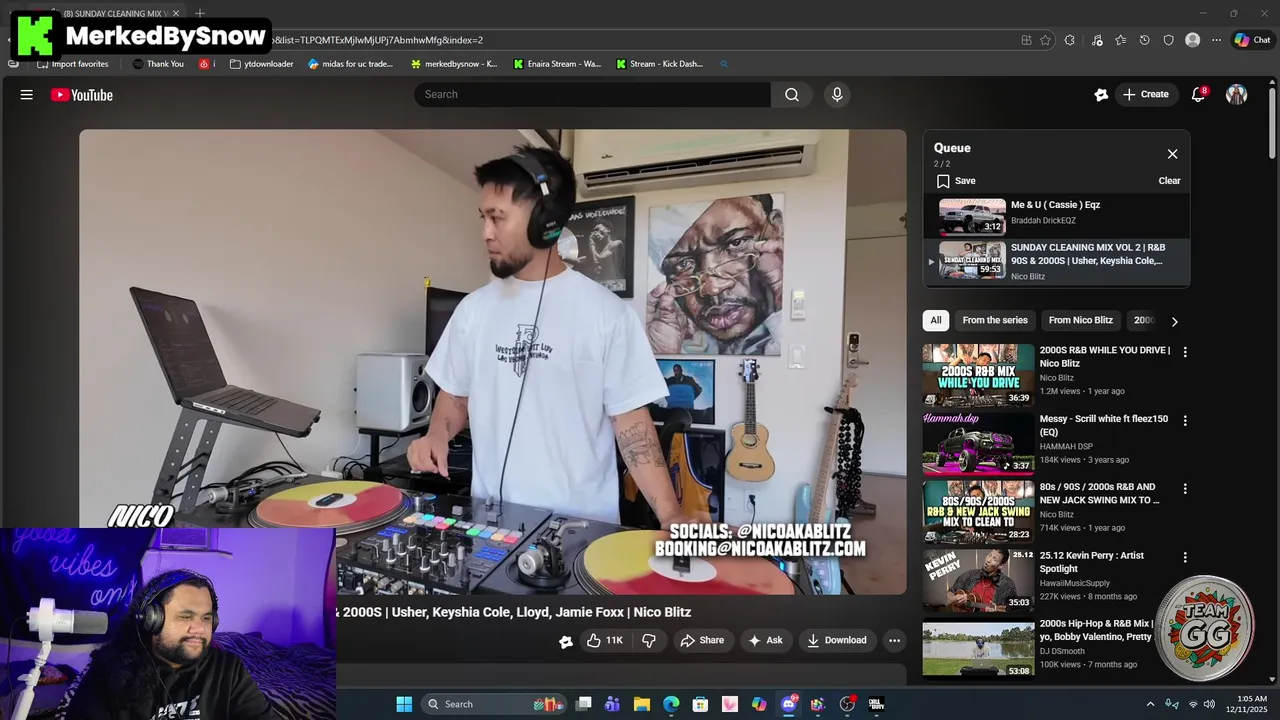The height and width of the screenshot is (720, 1280).
Task: Open the ytdownloader bookmarks folder
Action: 261,64
